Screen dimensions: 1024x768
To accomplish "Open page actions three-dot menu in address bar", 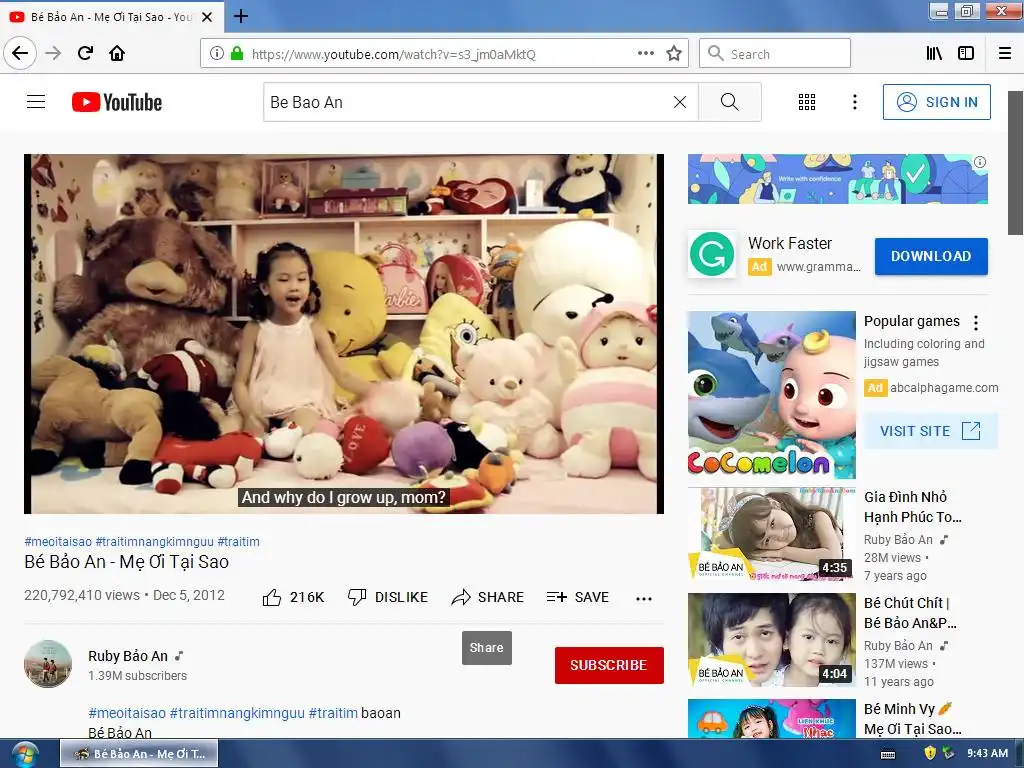I will click(x=645, y=54).
